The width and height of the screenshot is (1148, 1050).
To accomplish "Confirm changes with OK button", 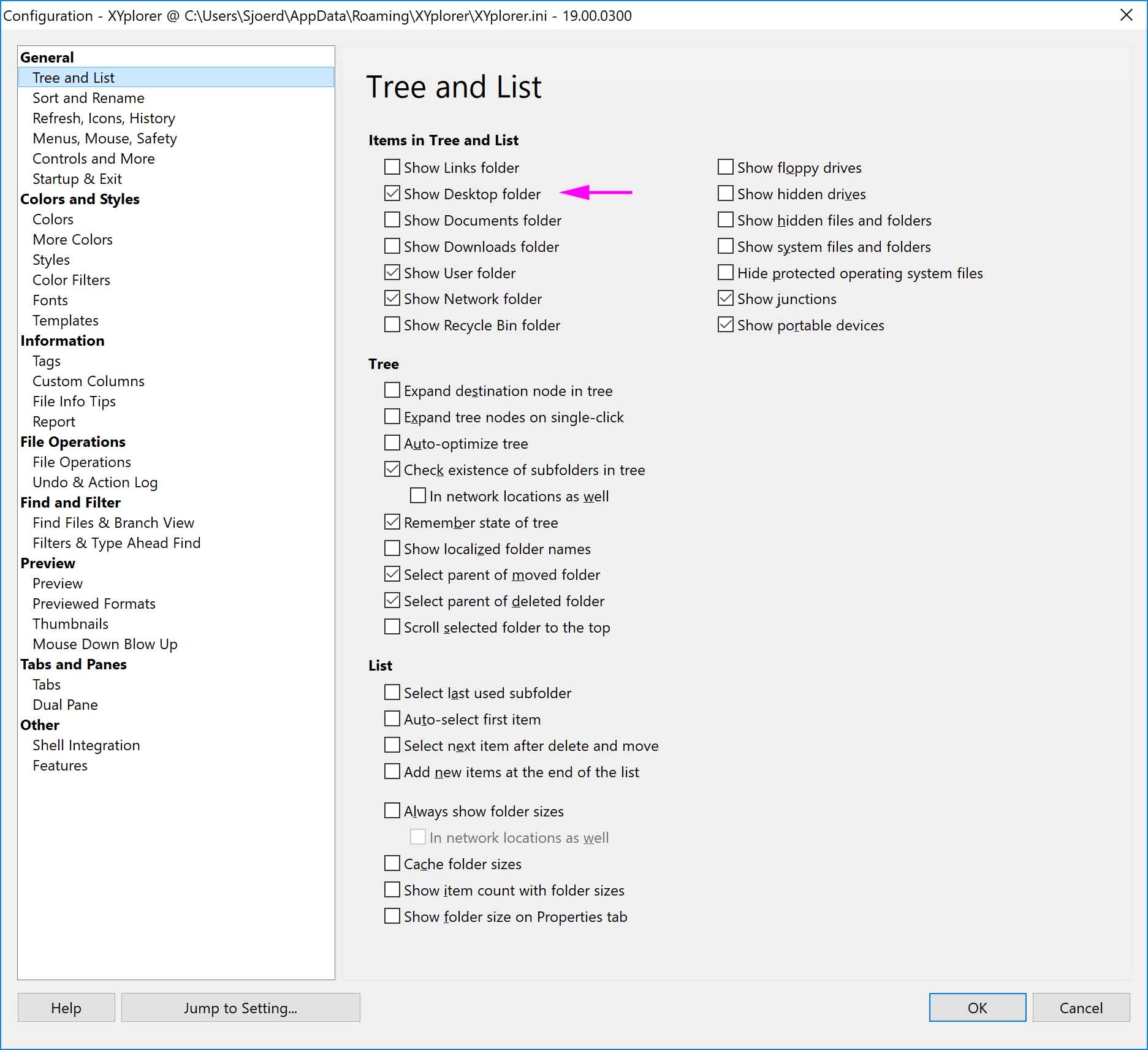I will (x=977, y=1008).
